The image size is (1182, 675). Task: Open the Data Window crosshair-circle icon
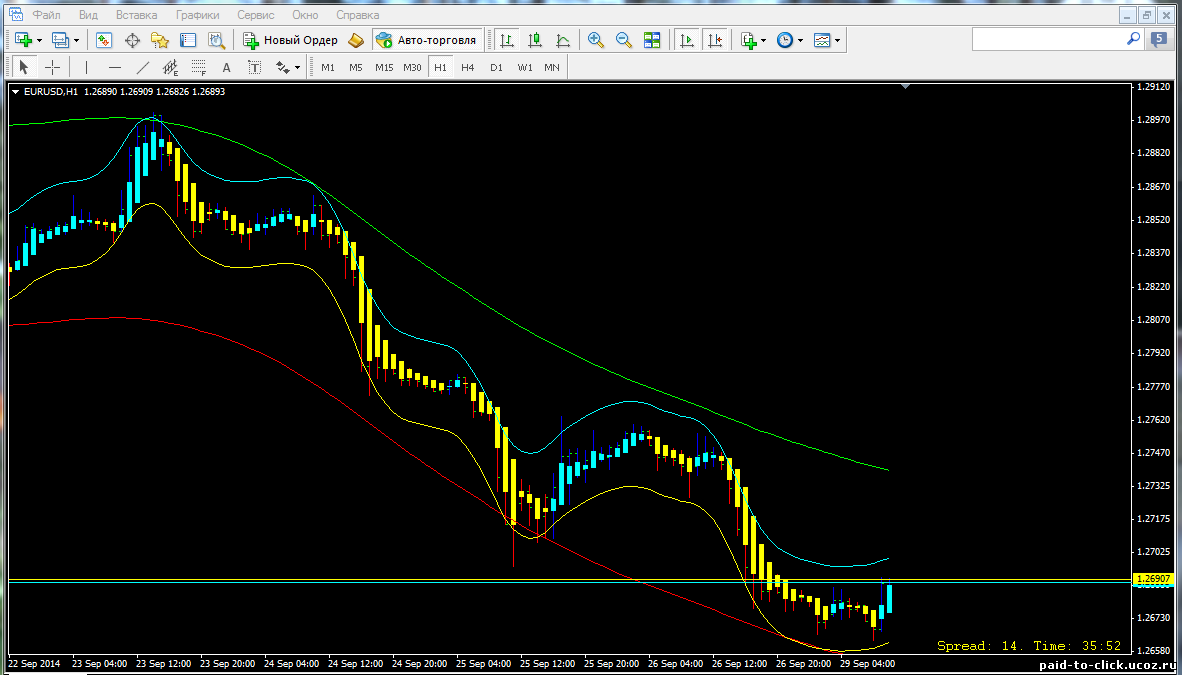pyautogui.click(x=132, y=40)
